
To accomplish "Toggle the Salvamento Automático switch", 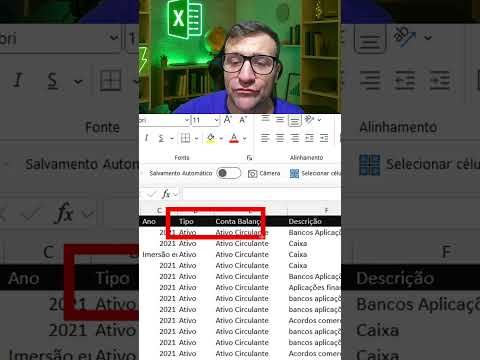I will [x=228, y=173].
